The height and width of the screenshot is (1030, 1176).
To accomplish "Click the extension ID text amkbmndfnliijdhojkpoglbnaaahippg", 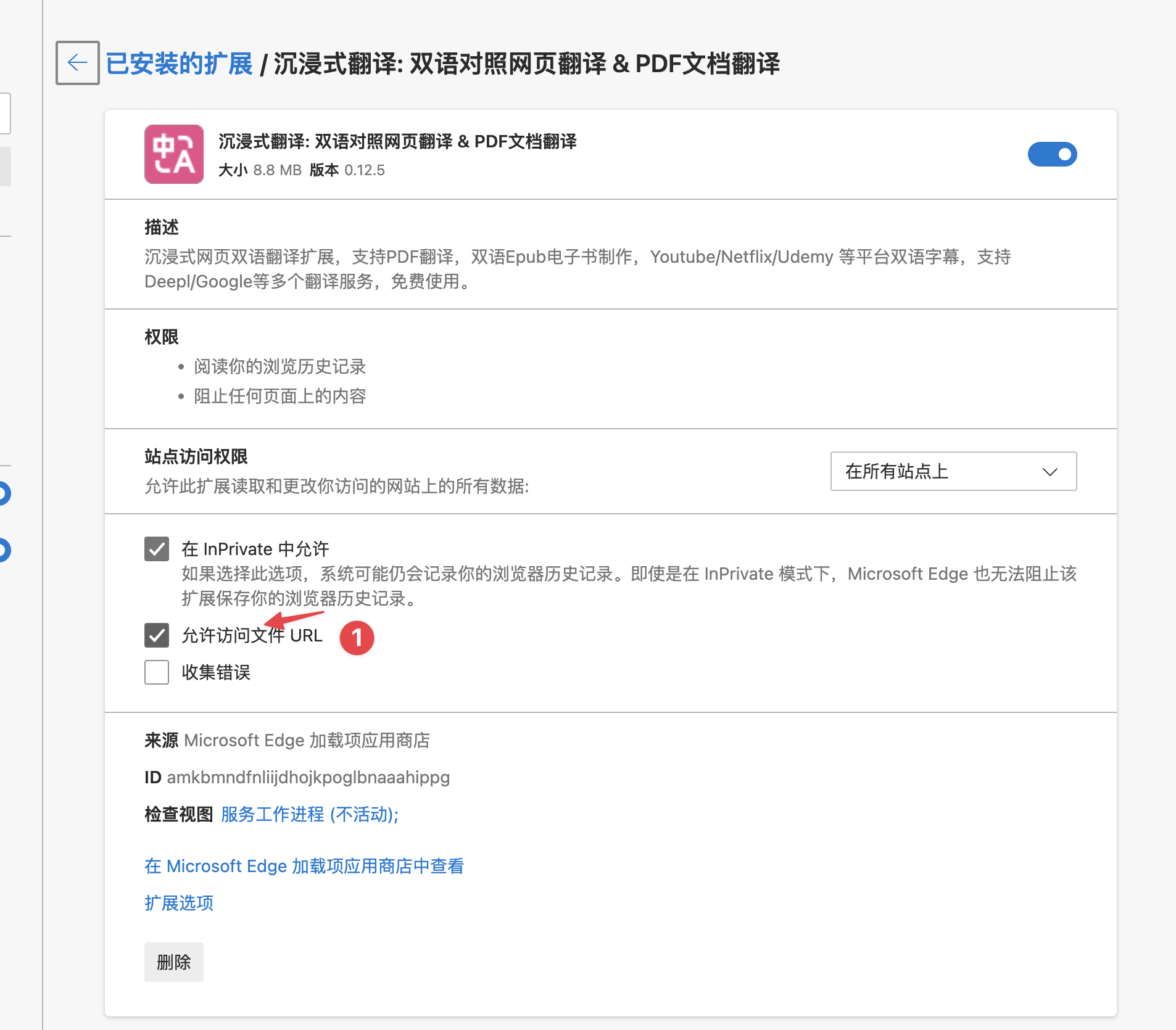I will click(308, 778).
